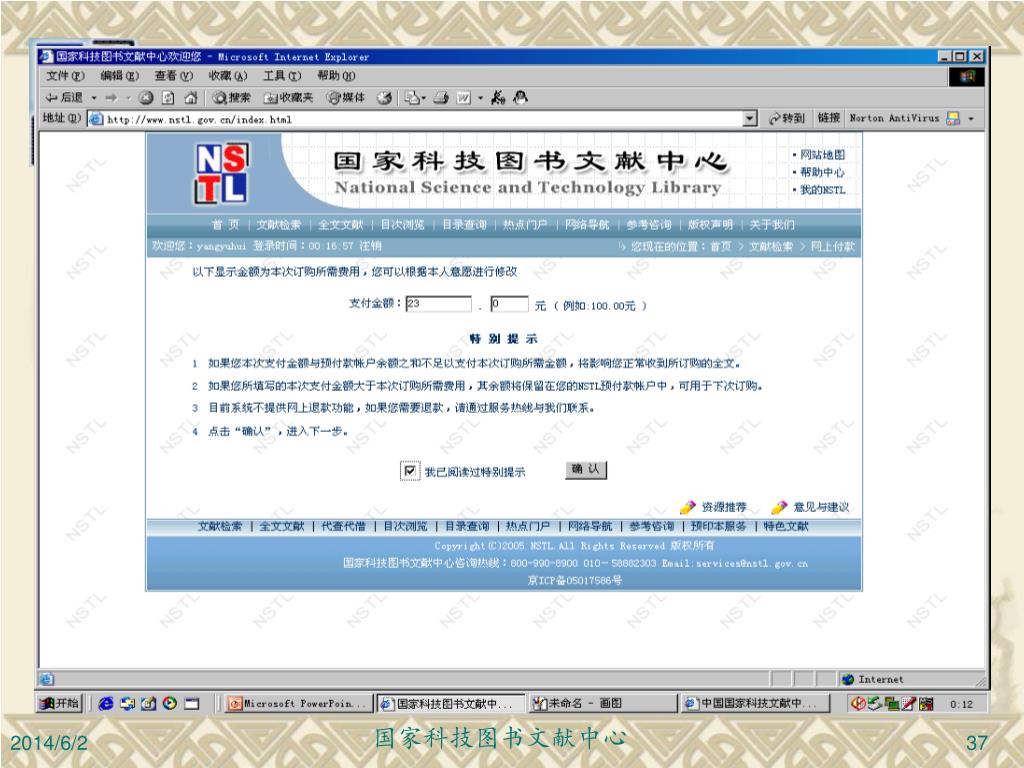1024x768 pixels.
Task: Stop loading with the Stop icon
Action: (x=146, y=98)
